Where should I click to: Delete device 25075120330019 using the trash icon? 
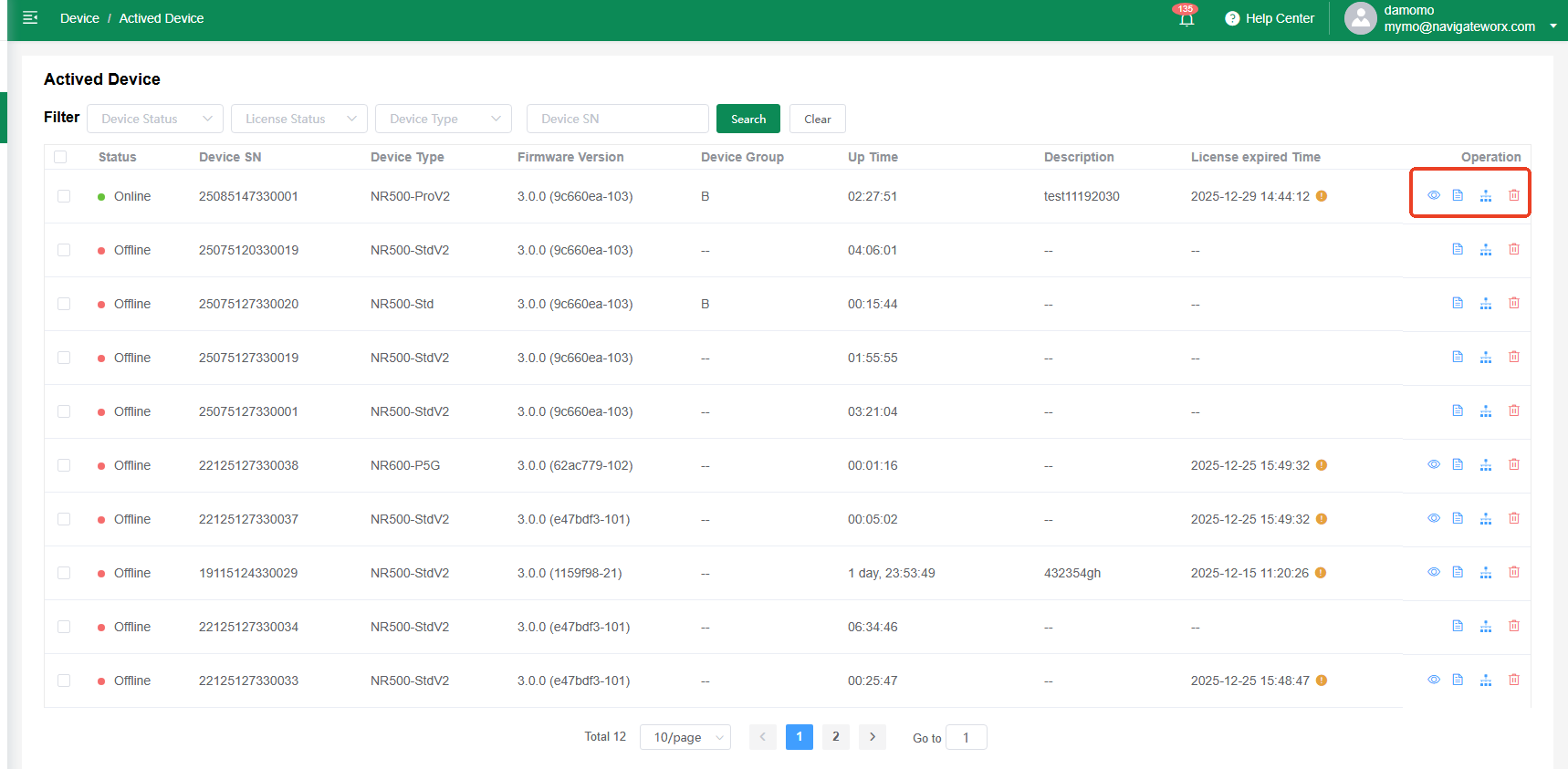coord(1513,250)
